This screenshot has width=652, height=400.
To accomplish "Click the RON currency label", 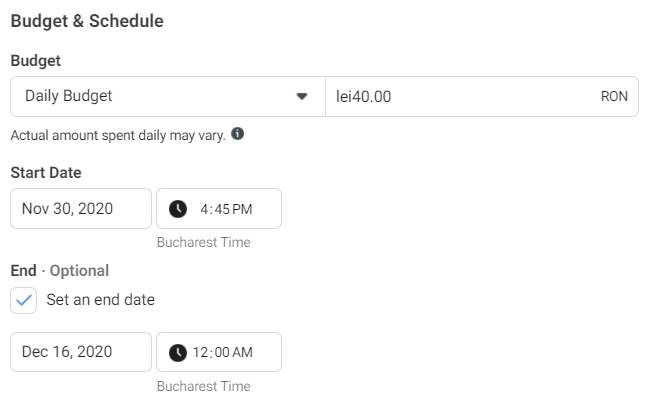I will tap(614, 96).
